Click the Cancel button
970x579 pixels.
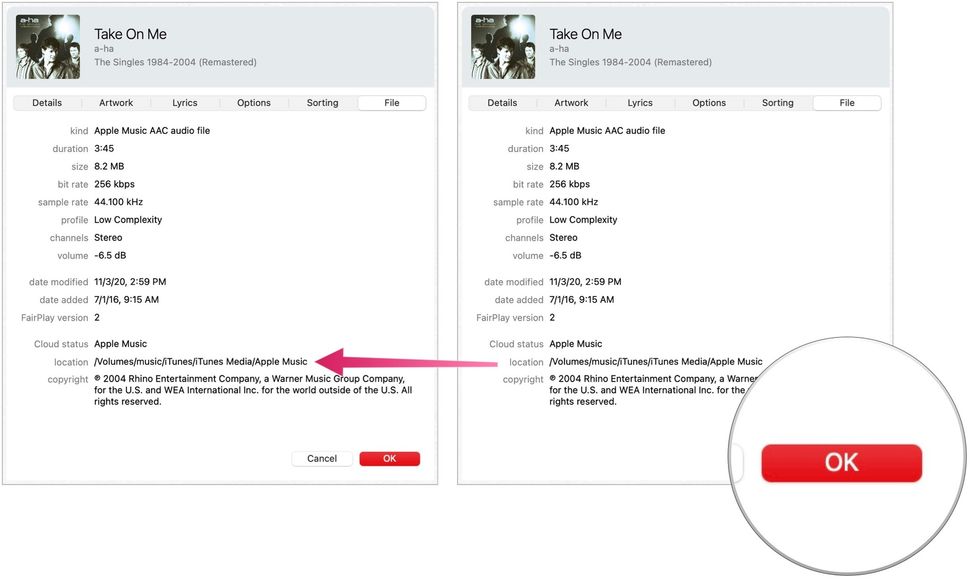pos(322,458)
